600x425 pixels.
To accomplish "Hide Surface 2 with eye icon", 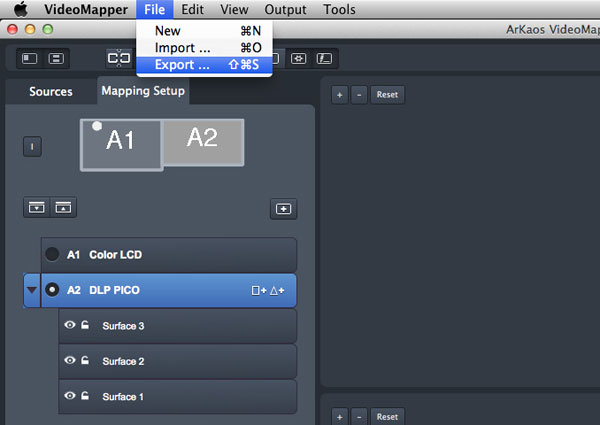I will click(x=70, y=360).
